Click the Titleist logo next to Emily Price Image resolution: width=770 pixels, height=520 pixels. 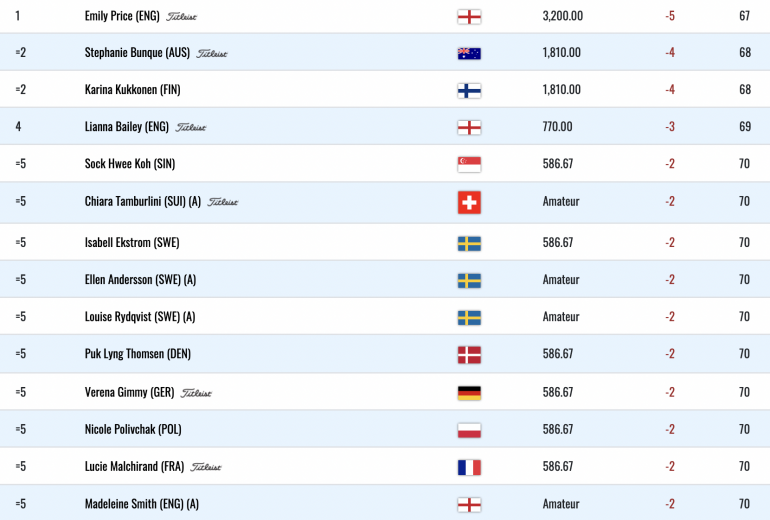pos(181,17)
